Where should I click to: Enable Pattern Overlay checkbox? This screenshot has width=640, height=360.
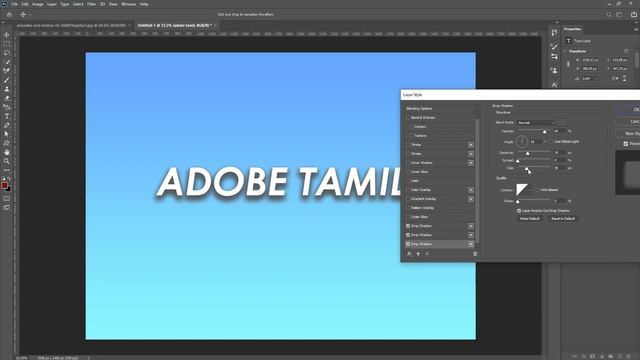[x=408, y=208]
